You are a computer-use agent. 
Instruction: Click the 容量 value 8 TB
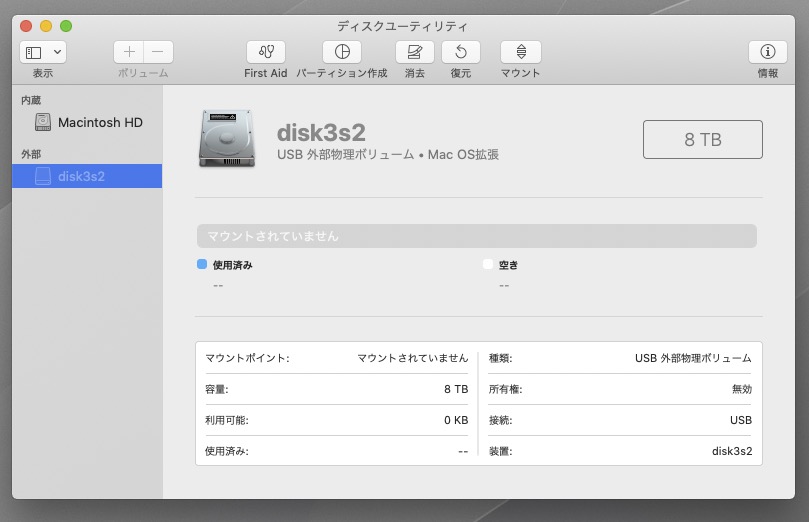click(x=456, y=389)
